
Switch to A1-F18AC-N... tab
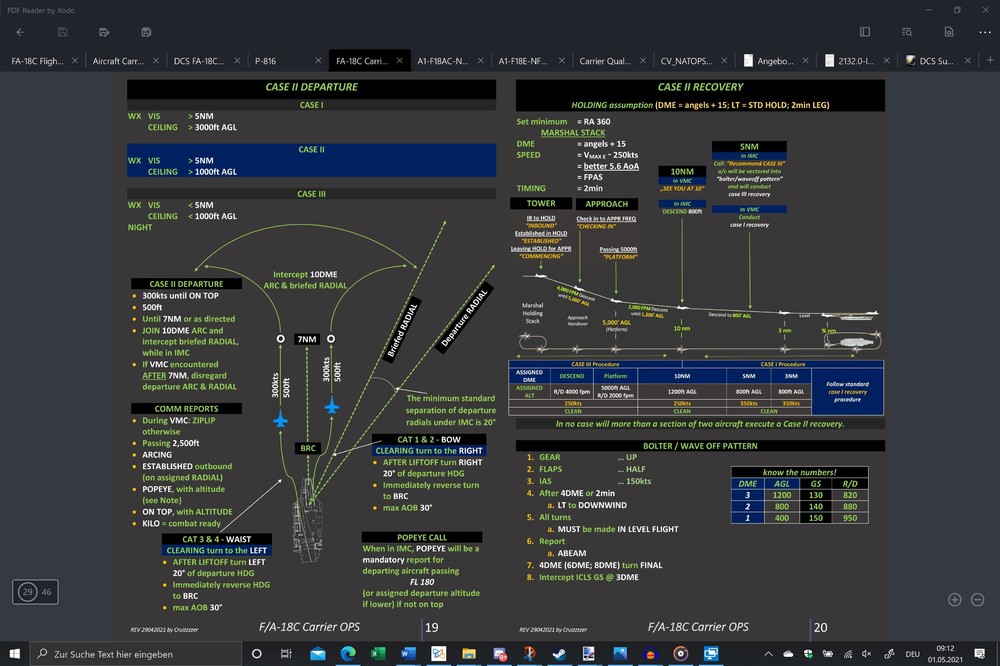[x=443, y=61]
